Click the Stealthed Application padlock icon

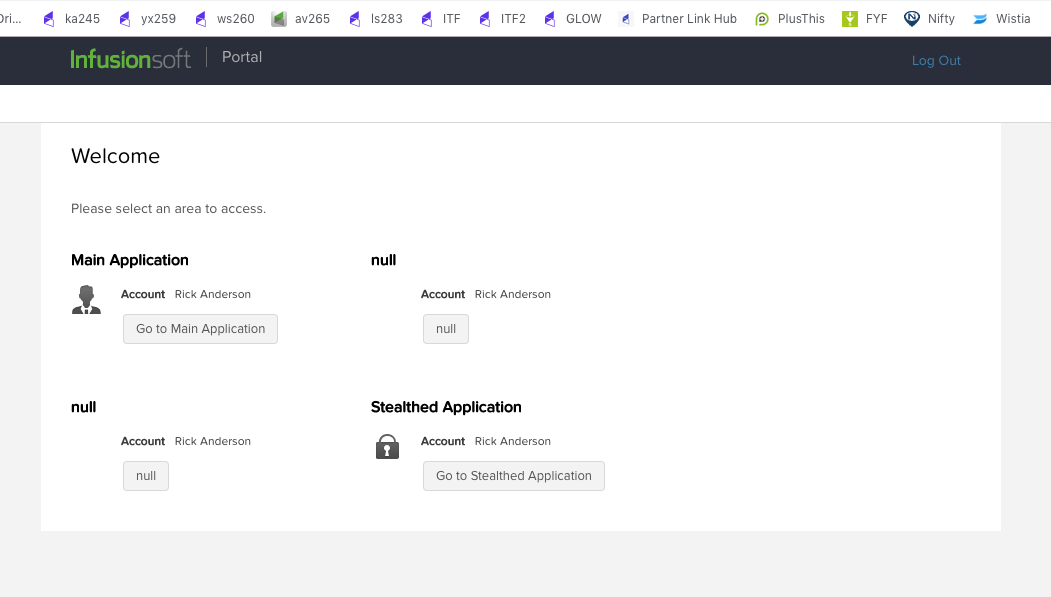(x=387, y=447)
